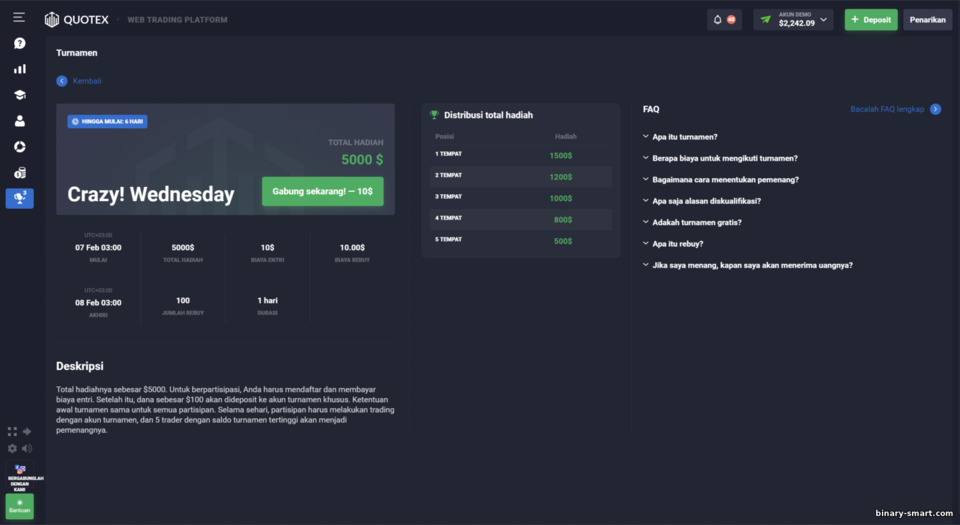Click the Penarikan withdrawal button
The width and height of the screenshot is (960, 525).
click(x=927, y=20)
